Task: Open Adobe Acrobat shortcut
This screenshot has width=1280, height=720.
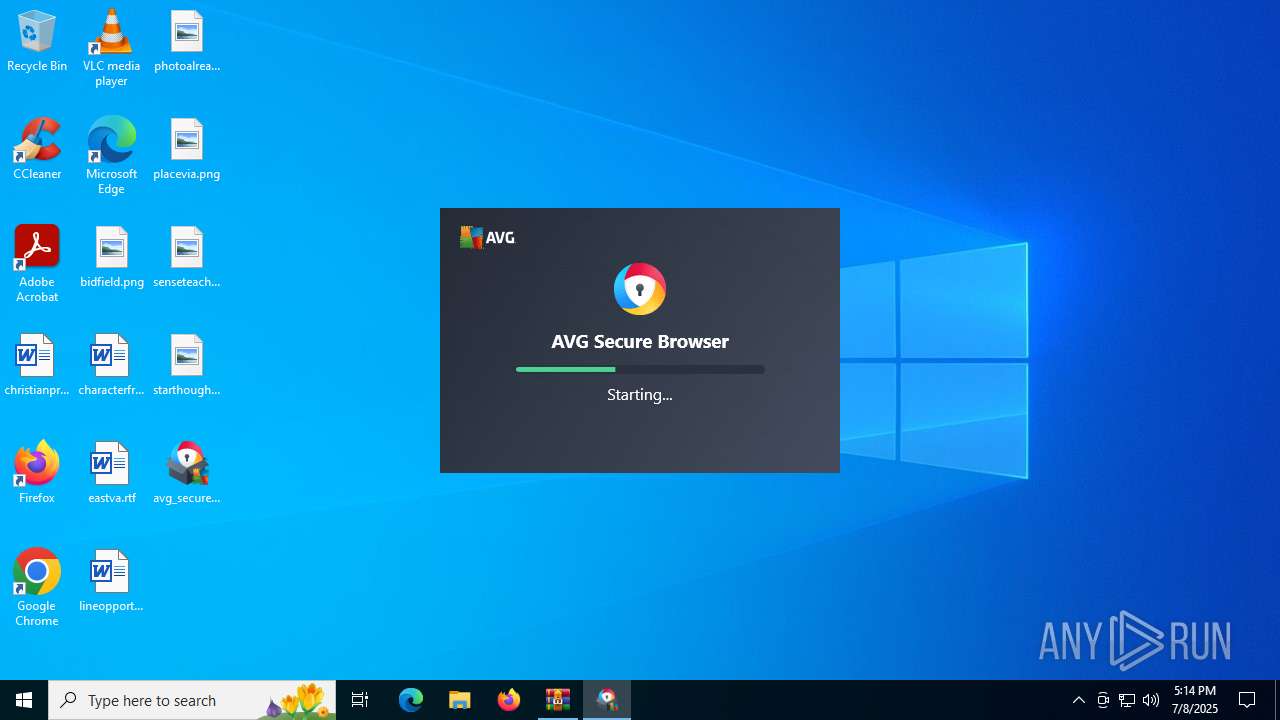Action: coord(37,264)
